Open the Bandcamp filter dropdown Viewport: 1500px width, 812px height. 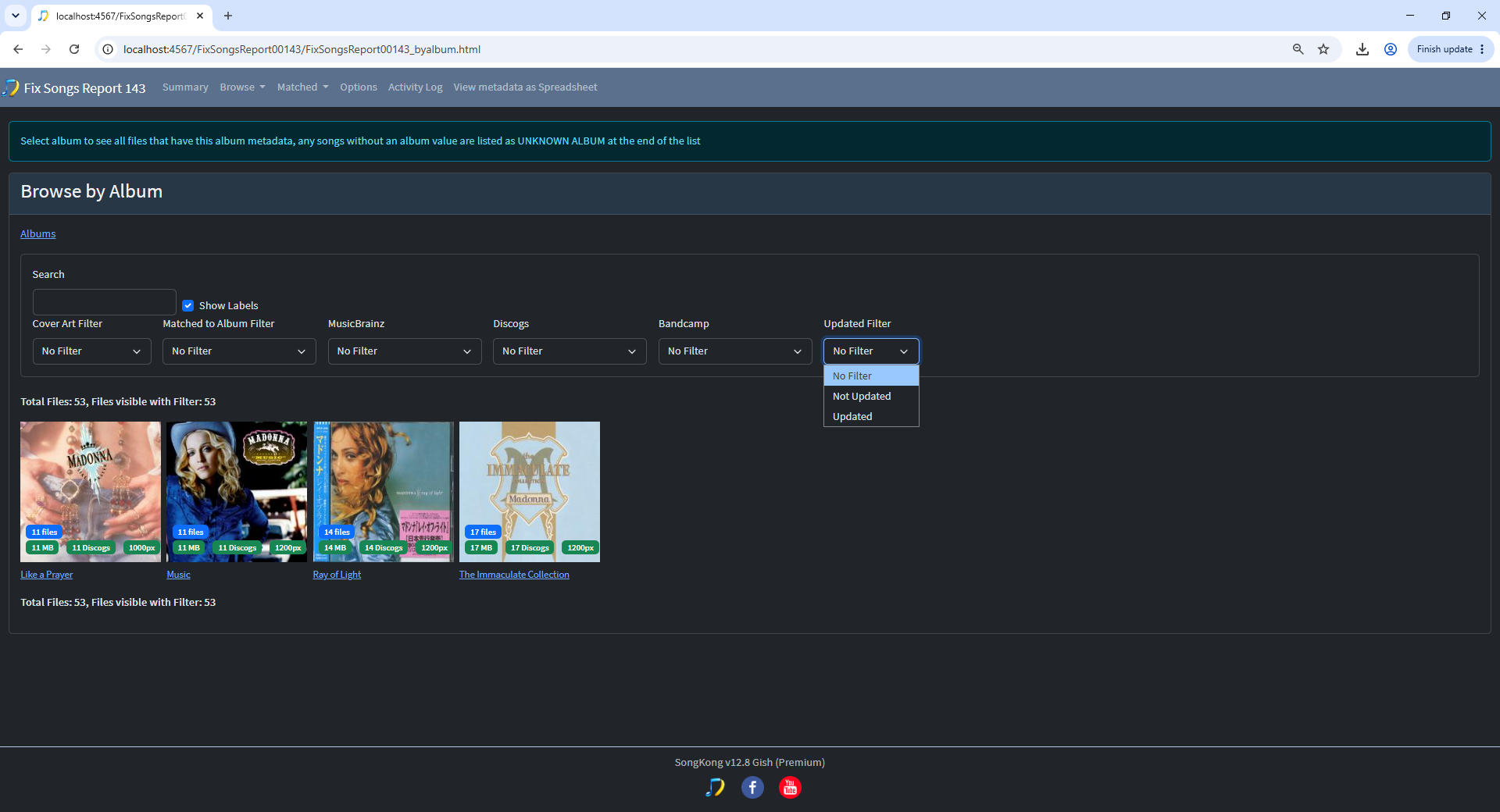pyautogui.click(x=735, y=351)
